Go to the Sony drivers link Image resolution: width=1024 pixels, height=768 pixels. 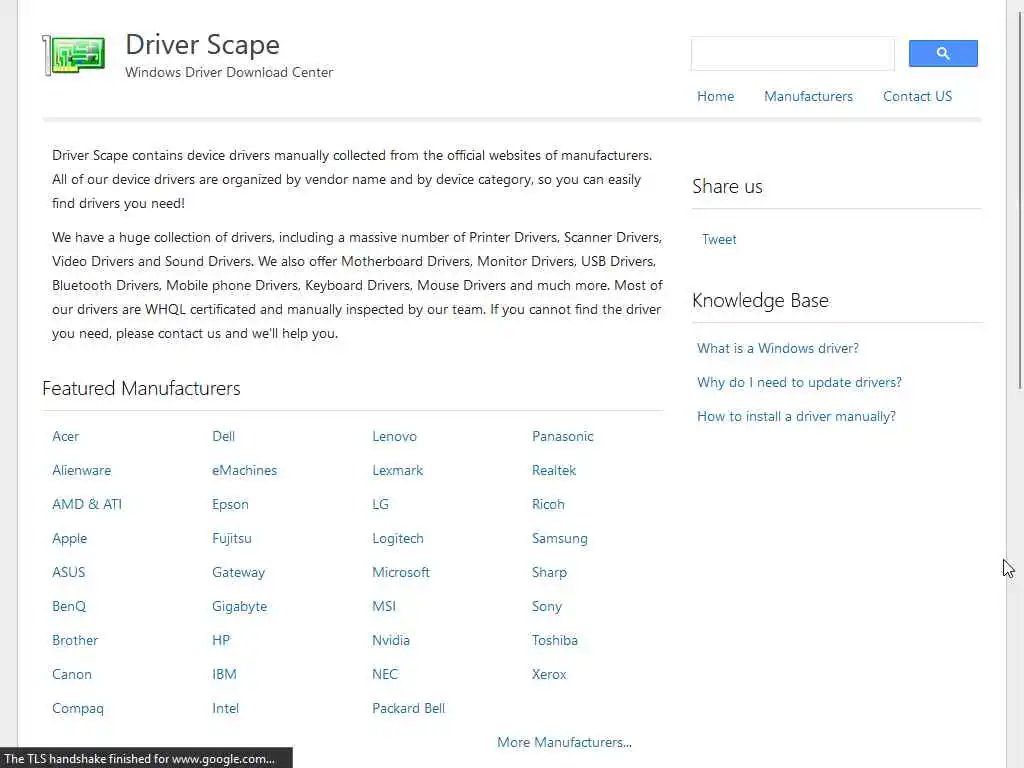[547, 607]
